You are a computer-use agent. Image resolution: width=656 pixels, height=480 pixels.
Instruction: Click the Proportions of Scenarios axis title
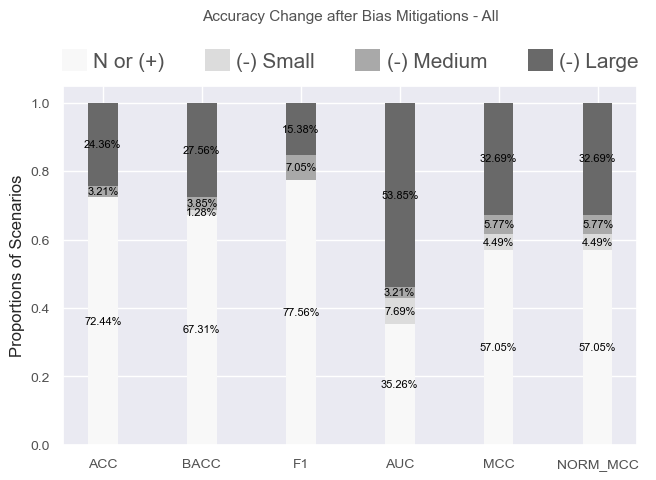15,267
